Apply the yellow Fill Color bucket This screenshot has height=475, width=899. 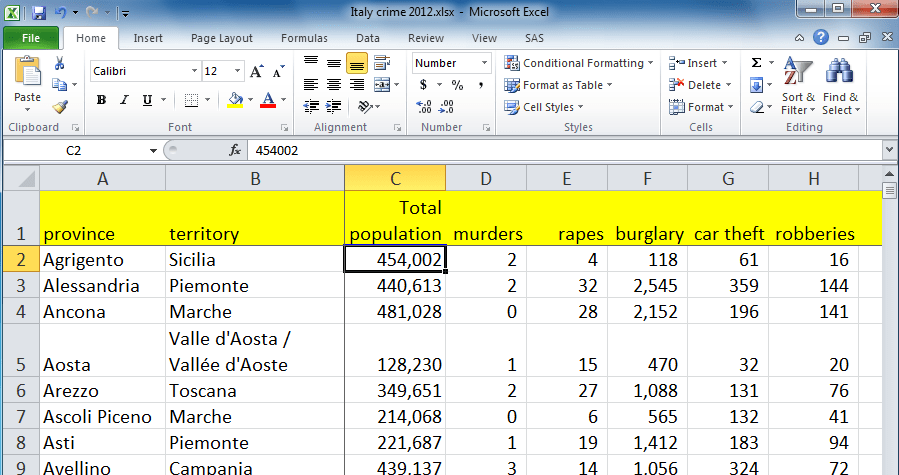235,100
